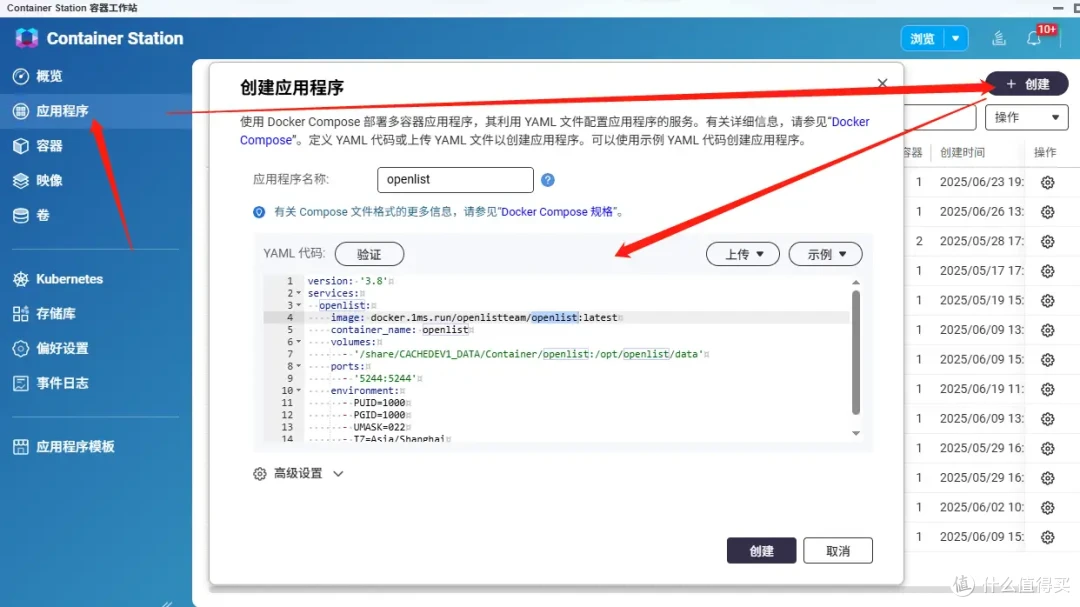Open gear for row 2025/05/17 17:
This screenshot has height=607, width=1080.
(1048, 271)
